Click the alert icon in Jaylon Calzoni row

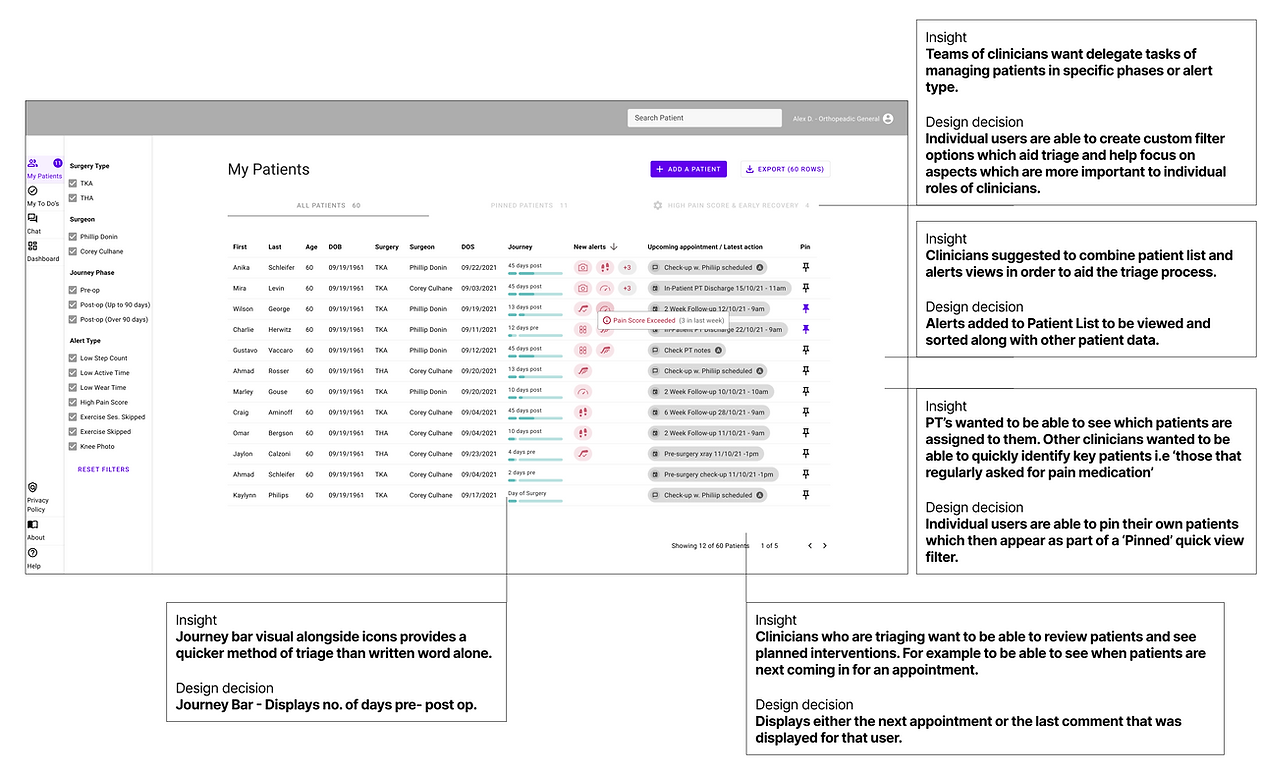[583, 454]
